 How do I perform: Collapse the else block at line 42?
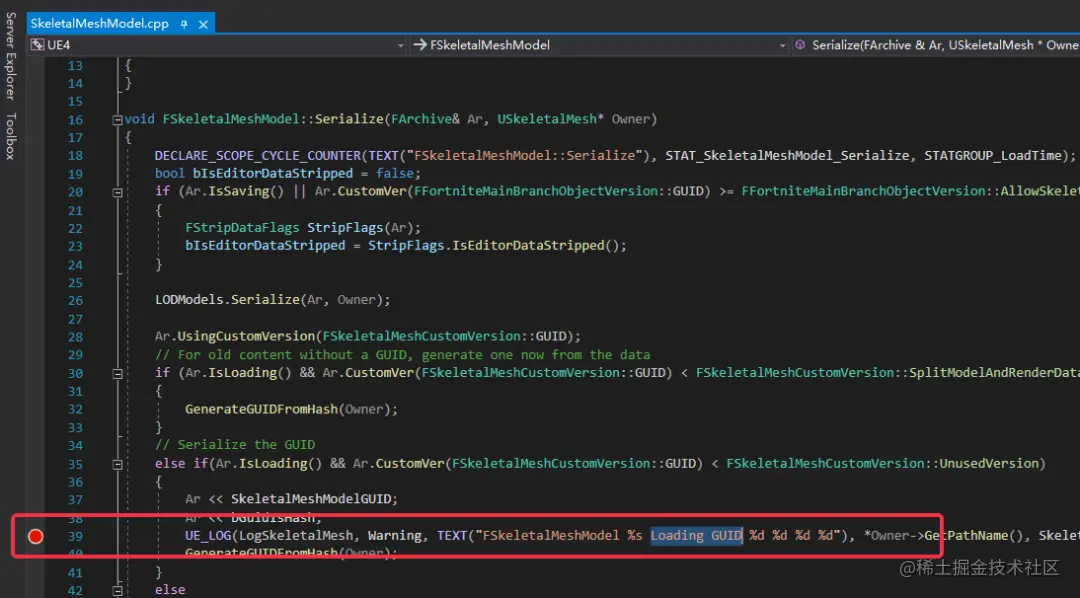point(117,590)
